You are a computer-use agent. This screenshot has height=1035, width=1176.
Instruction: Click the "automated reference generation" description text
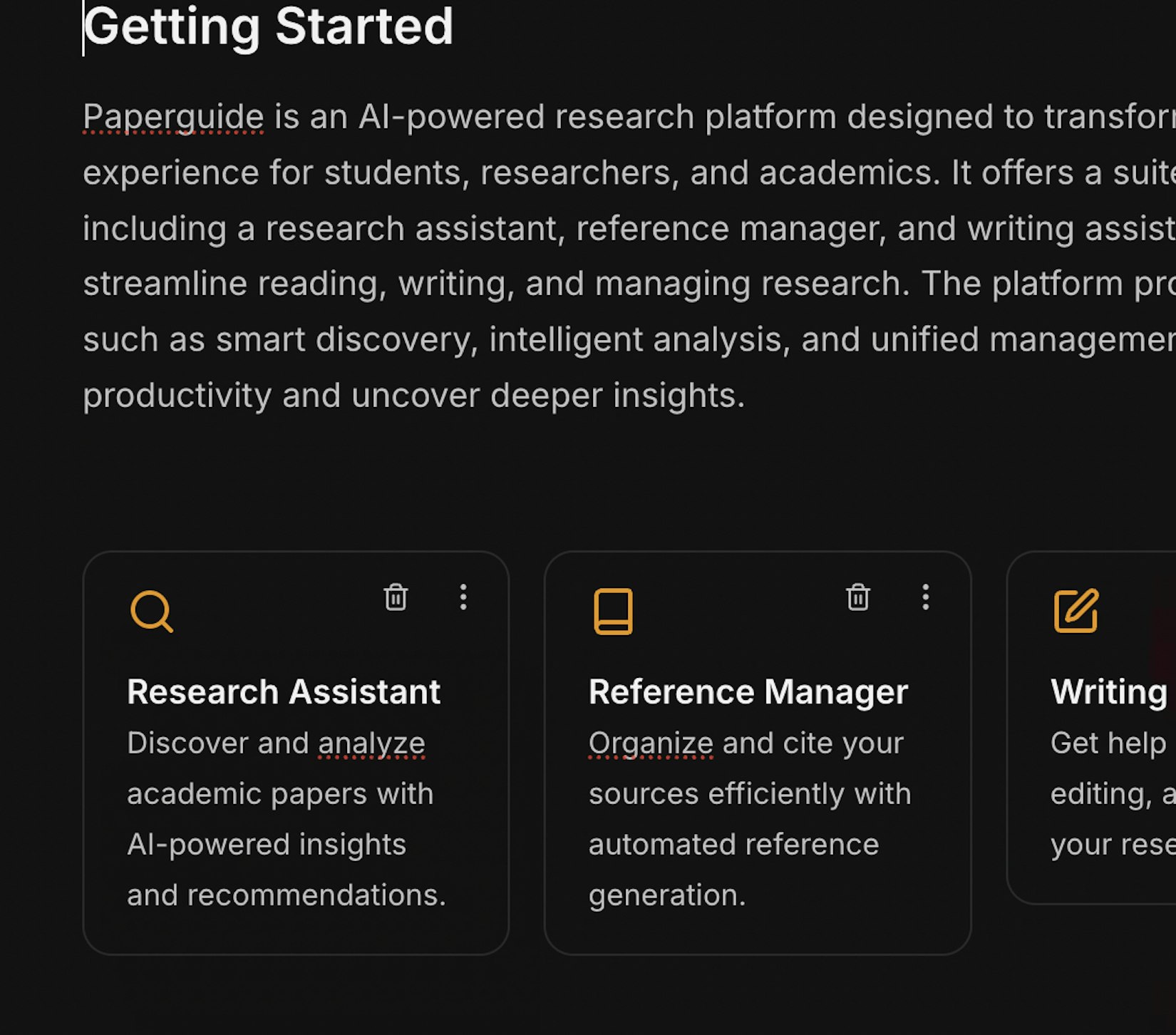(x=733, y=845)
